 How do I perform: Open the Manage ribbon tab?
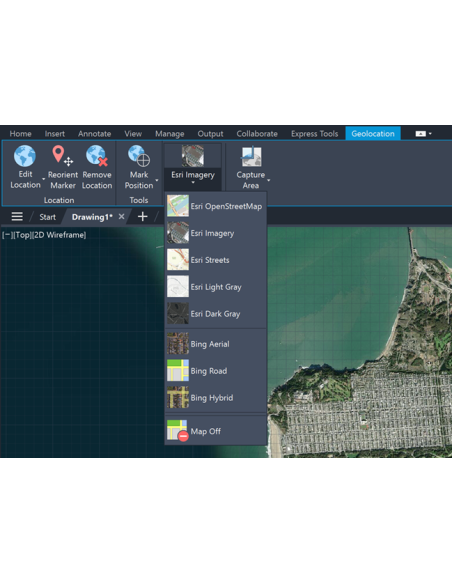(x=170, y=134)
